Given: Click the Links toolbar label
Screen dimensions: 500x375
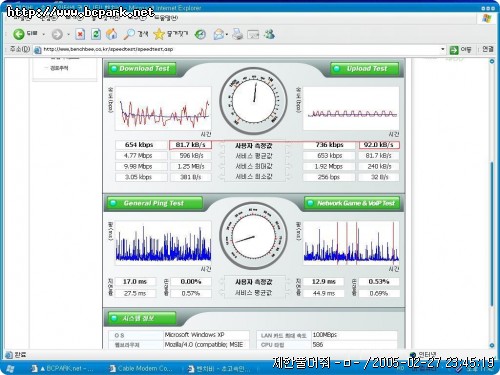Looking at the screenshot, I should point(488,49).
